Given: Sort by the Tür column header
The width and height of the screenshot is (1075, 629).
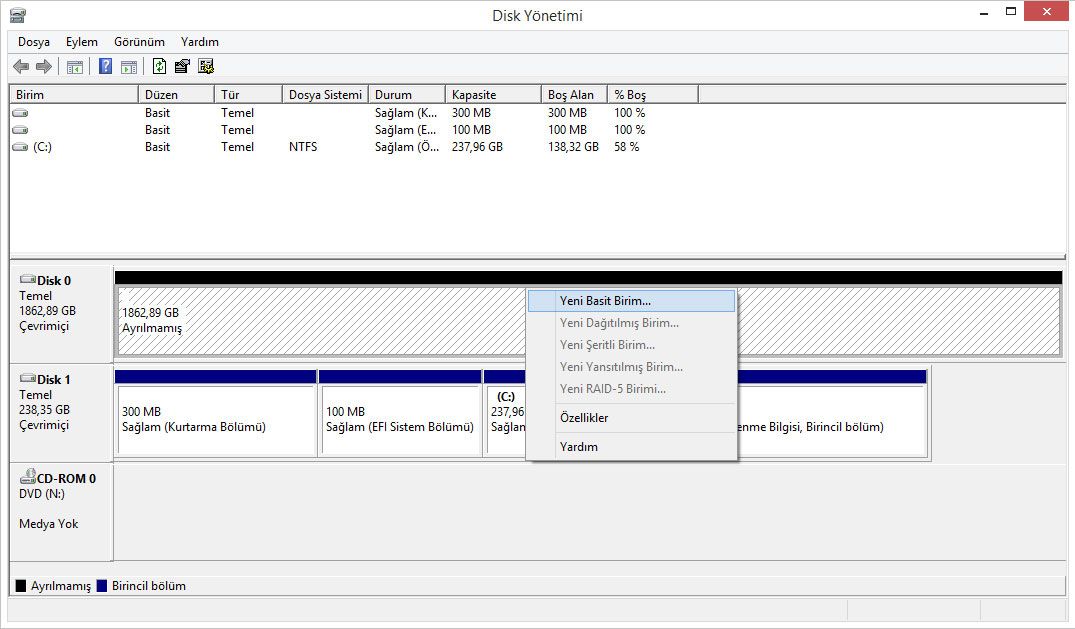Looking at the screenshot, I should tap(248, 95).
